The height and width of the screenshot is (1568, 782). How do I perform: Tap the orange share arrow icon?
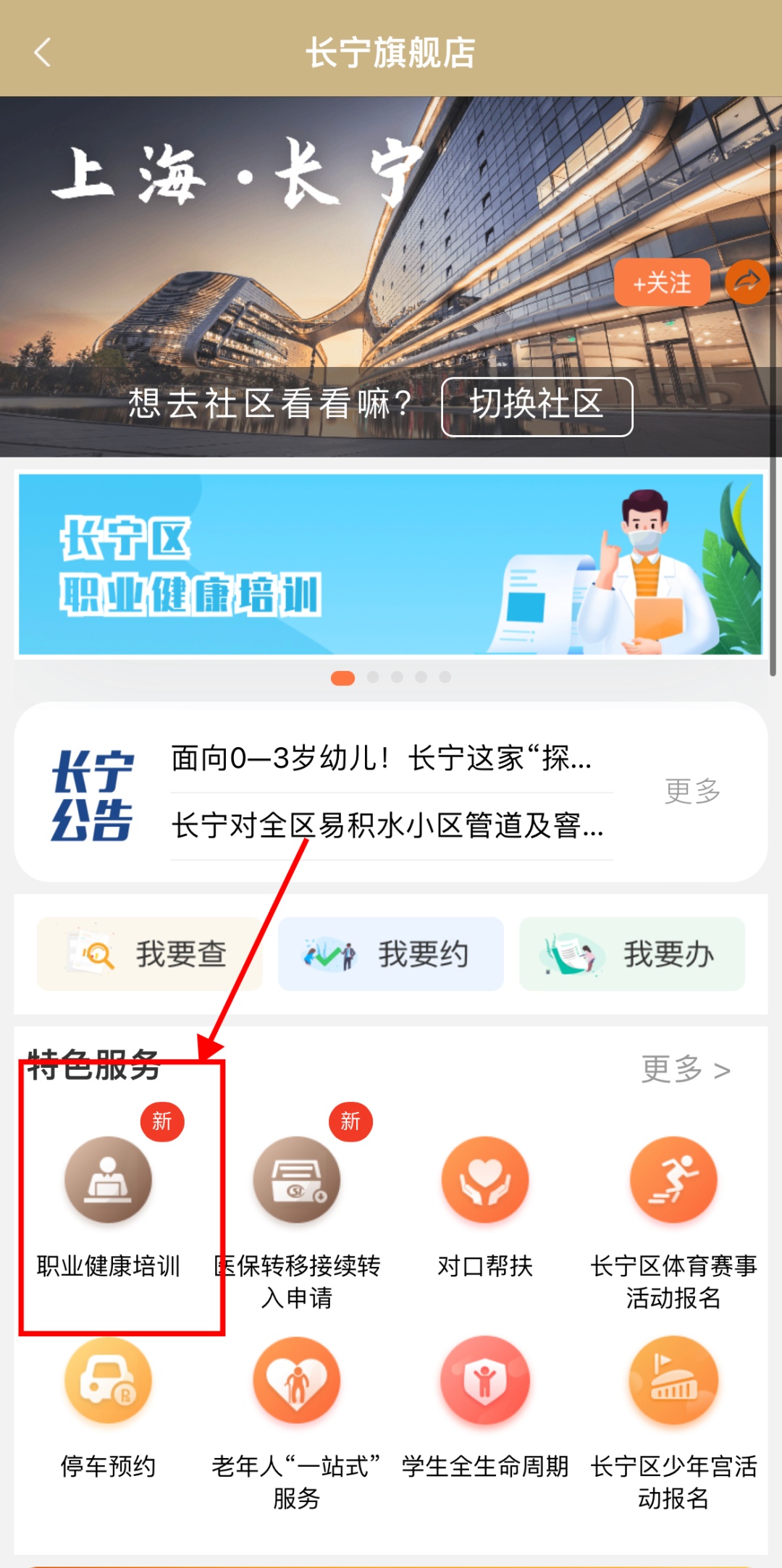(x=747, y=282)
